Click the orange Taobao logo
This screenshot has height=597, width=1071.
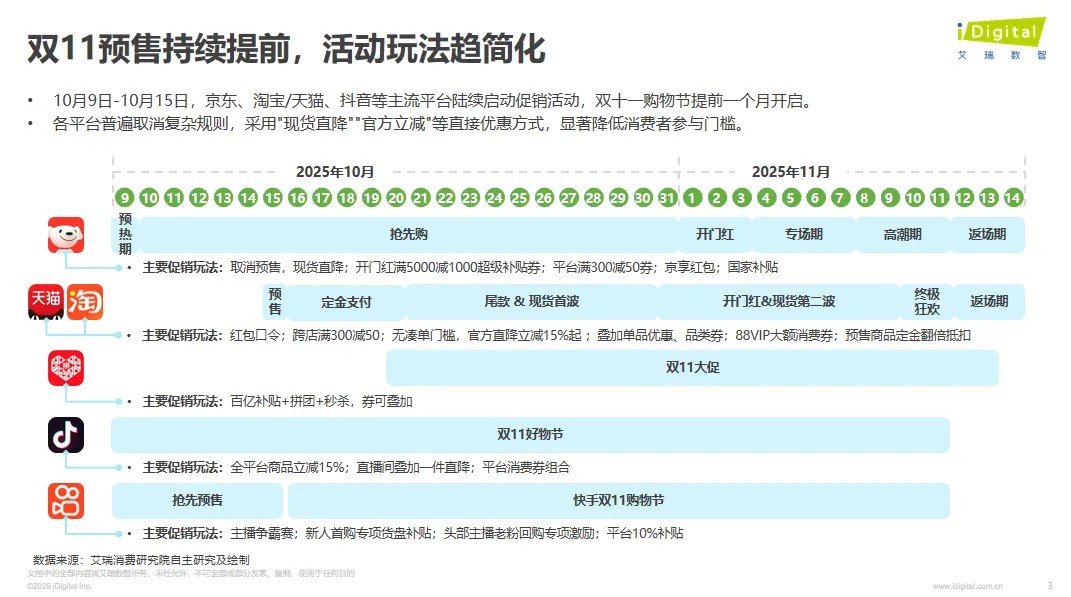click(85, 302)
